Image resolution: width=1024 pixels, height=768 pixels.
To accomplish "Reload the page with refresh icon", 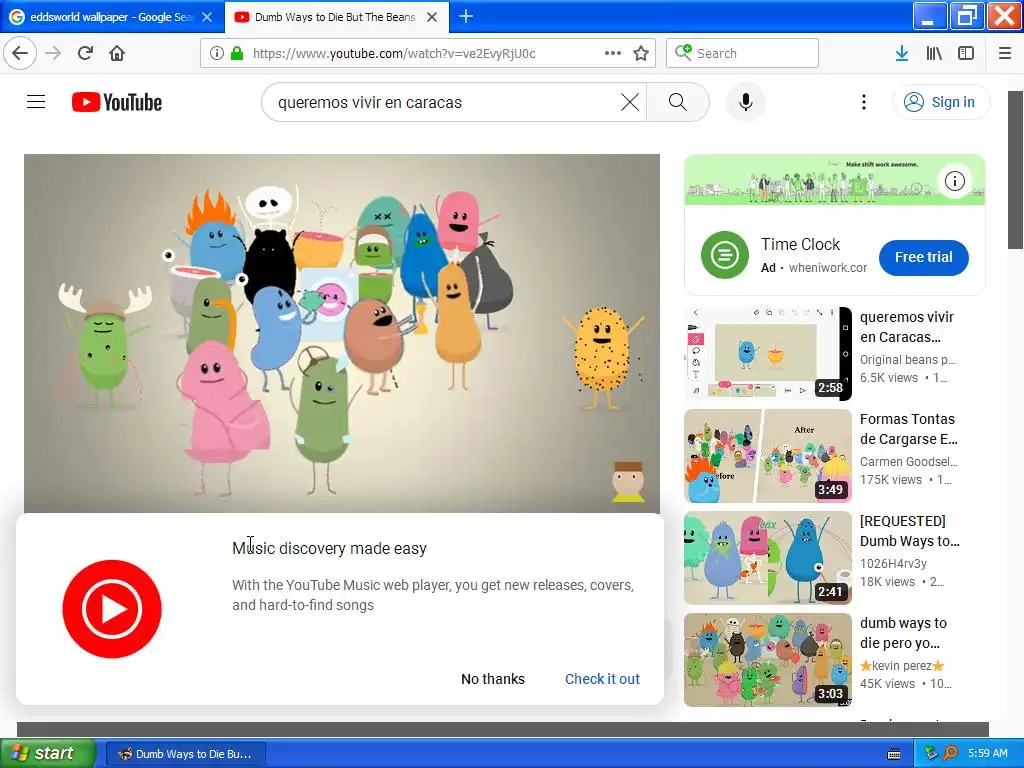I will (x=85, y=53).
